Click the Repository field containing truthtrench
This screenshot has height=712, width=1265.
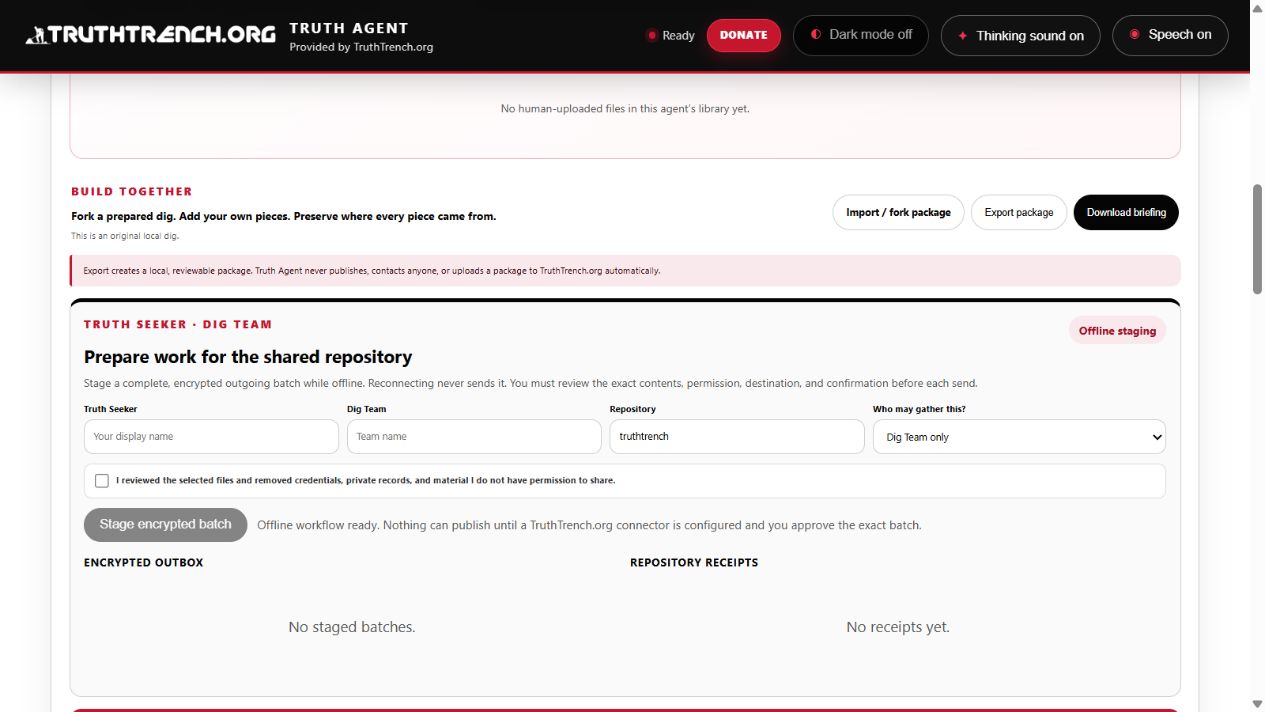click(x=737, y=437)
